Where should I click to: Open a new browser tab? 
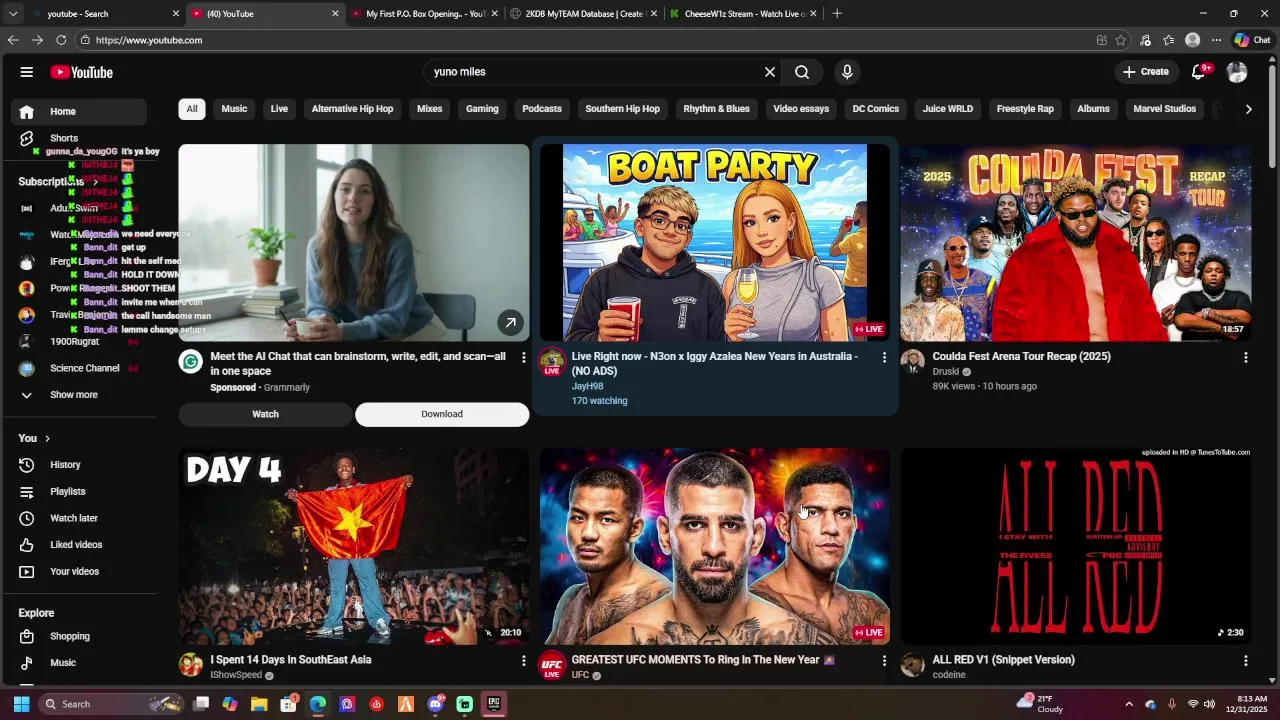tap(837, 14)
